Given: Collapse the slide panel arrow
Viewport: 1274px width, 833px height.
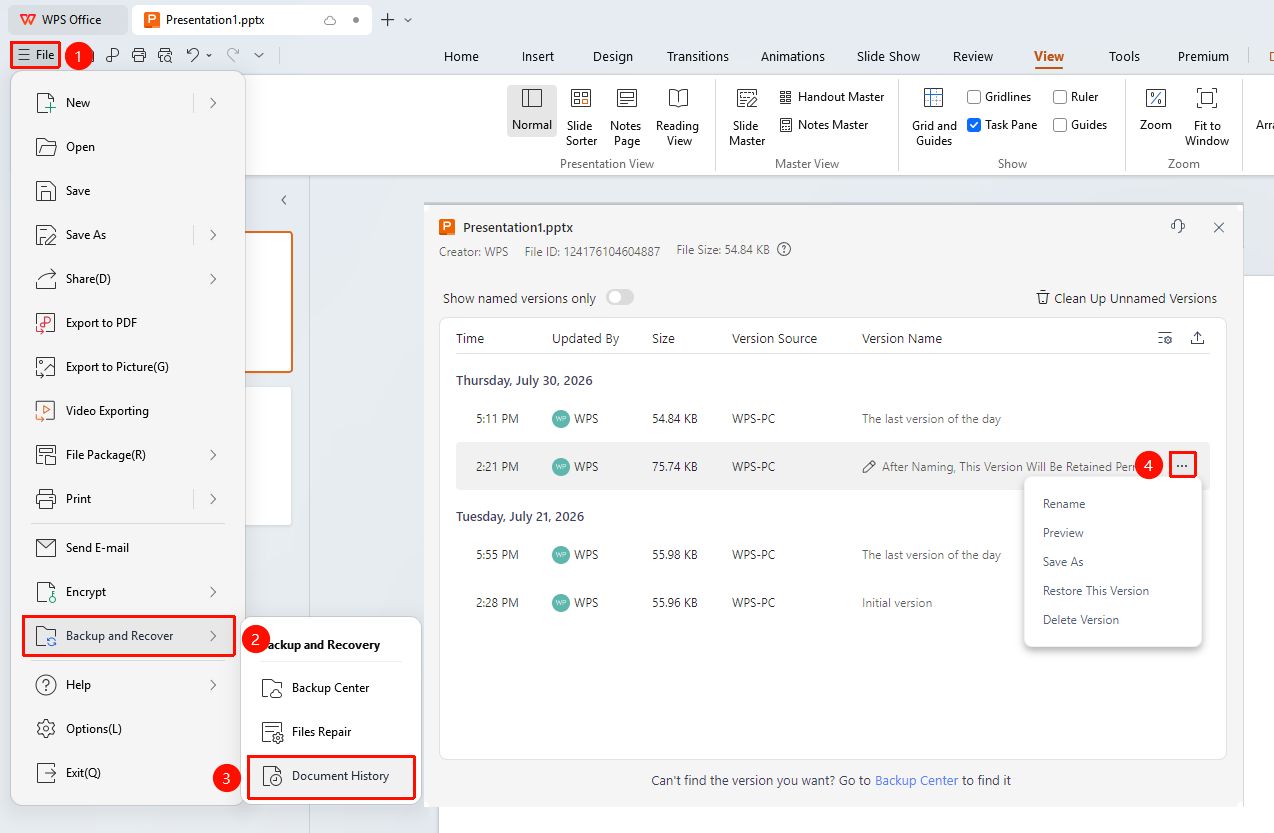Looking at the screenshot, I should (284, 200).
